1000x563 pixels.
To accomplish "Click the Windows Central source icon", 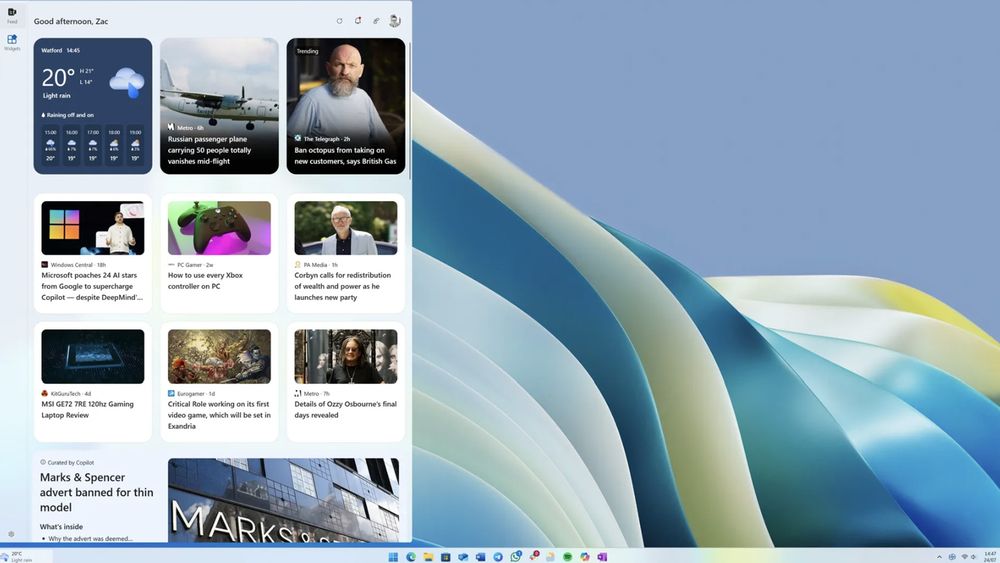I will (x=45, y=265).
